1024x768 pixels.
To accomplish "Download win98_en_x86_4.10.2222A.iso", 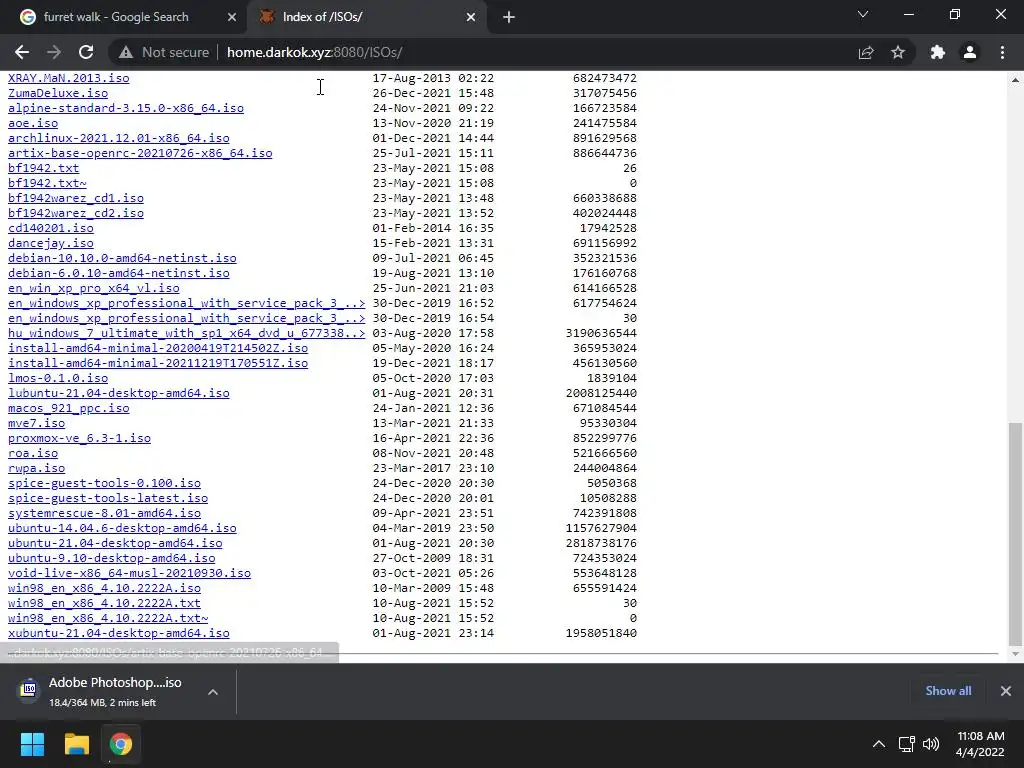I will [x=104, y=588].
